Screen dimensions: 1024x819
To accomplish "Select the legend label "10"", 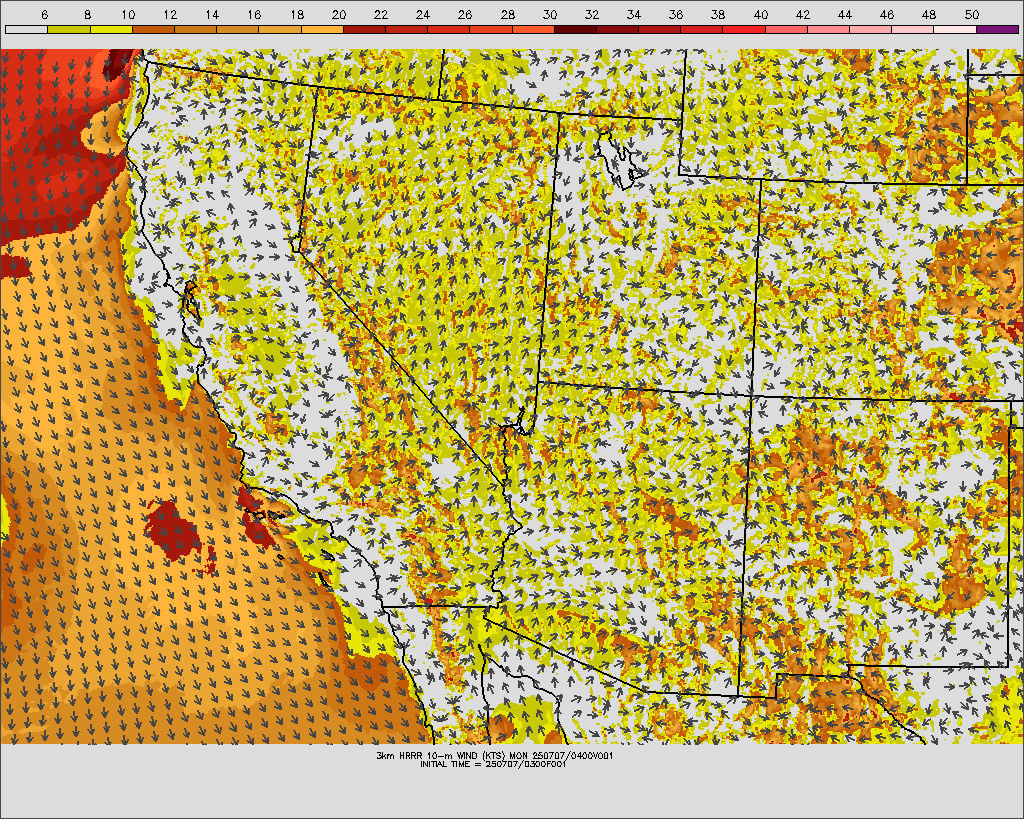I will pos(128,14).
